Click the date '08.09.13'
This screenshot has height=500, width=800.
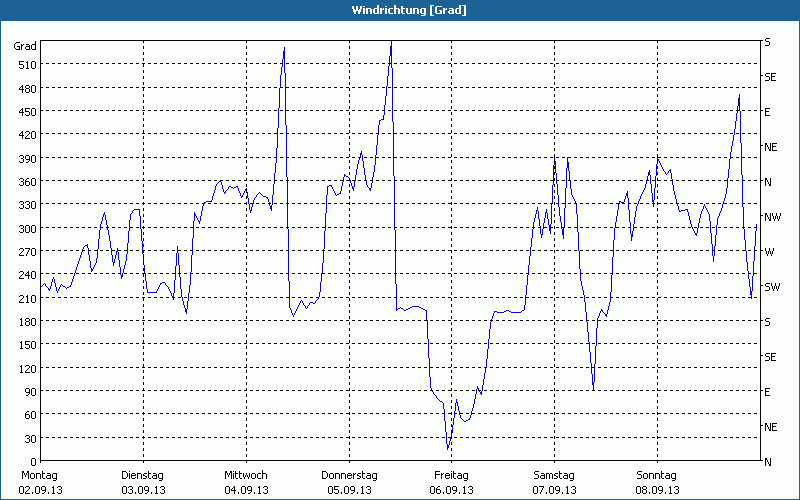point(658,490)
